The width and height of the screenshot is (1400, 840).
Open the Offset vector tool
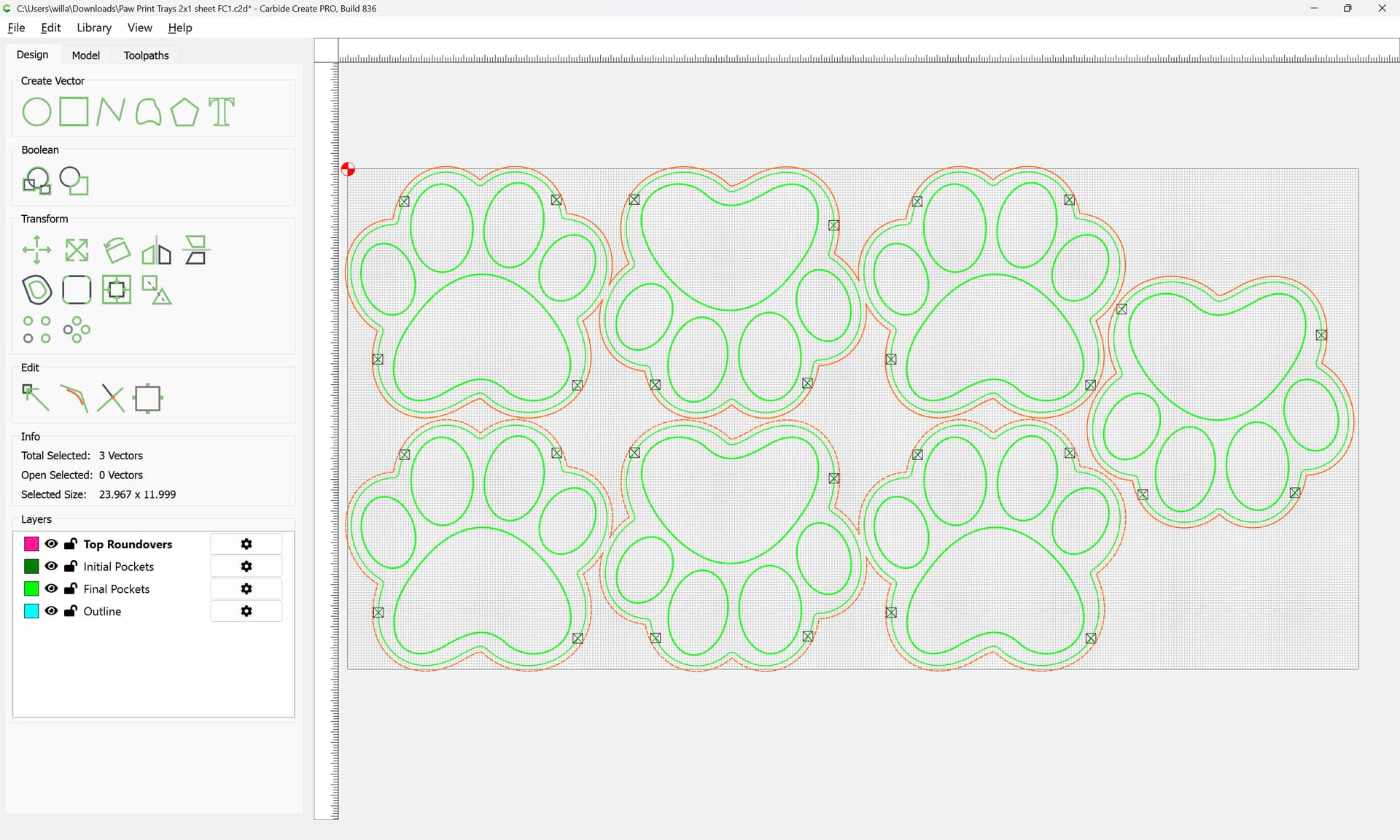(x=36, y=290)
